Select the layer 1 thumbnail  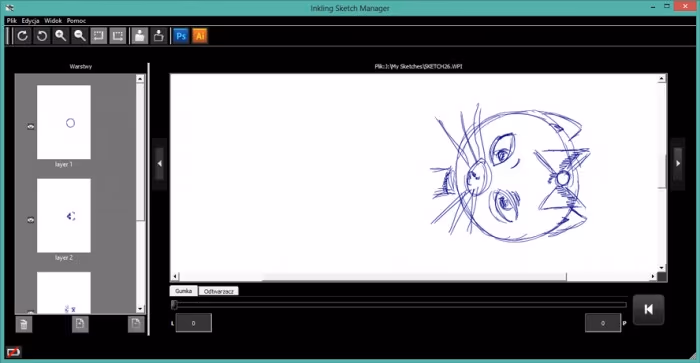[x=64, y=122]
